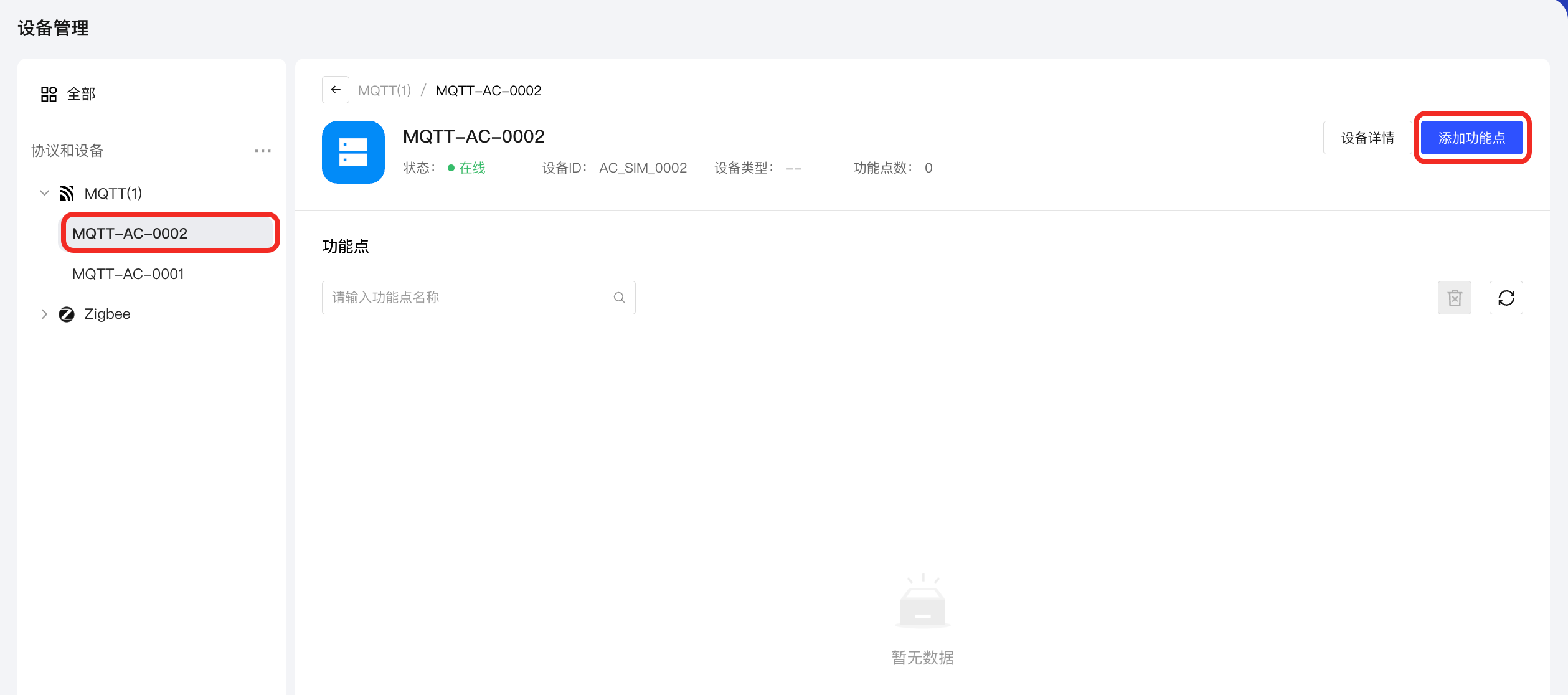Image resolution: width=1568 pixels, height=695 pixels.
Task: Click the 在线 status text
Action: (472, 168)
